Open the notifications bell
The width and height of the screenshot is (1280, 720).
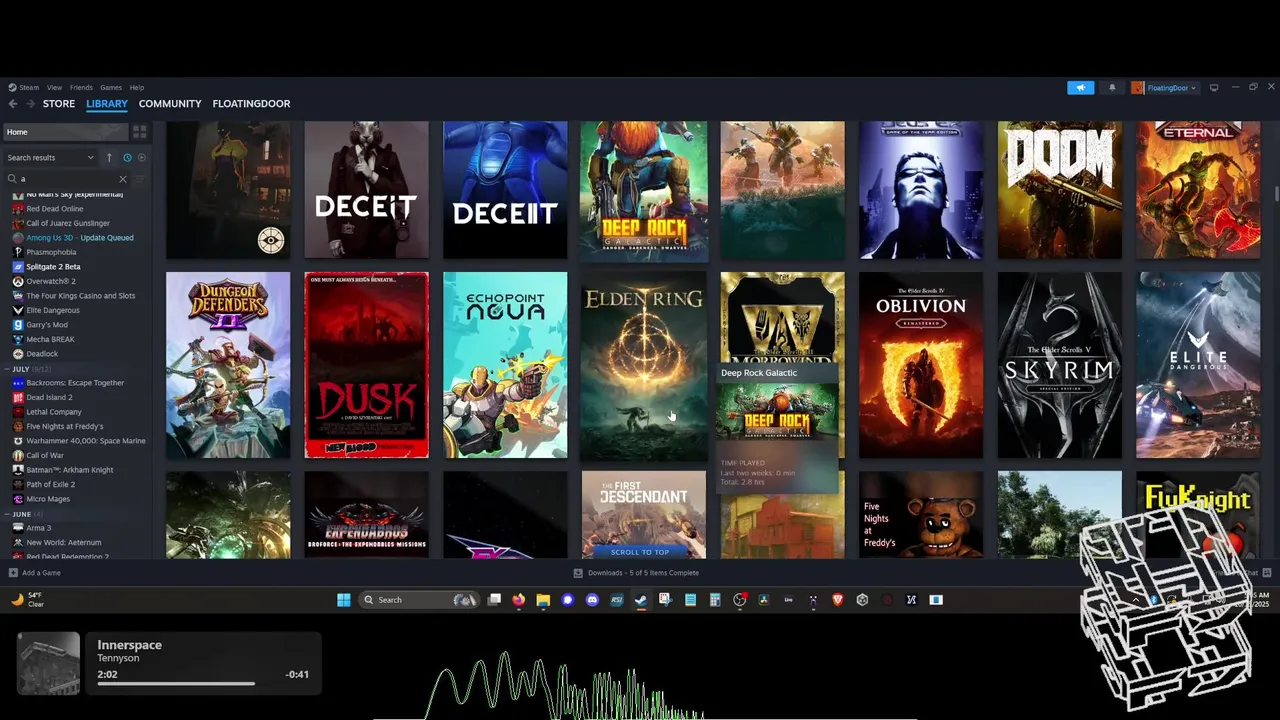1112,88
